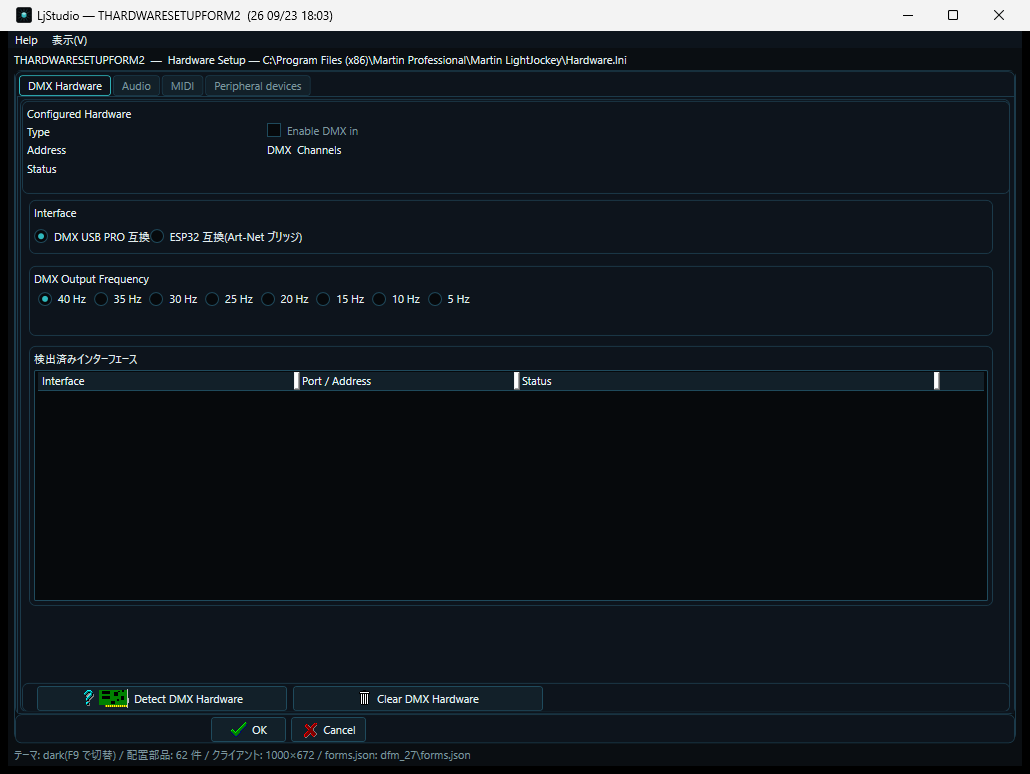This screenshot has height=774, width=1030.
Task: Click the LjStudio app icon in title bar
Action: coord(24,15)
